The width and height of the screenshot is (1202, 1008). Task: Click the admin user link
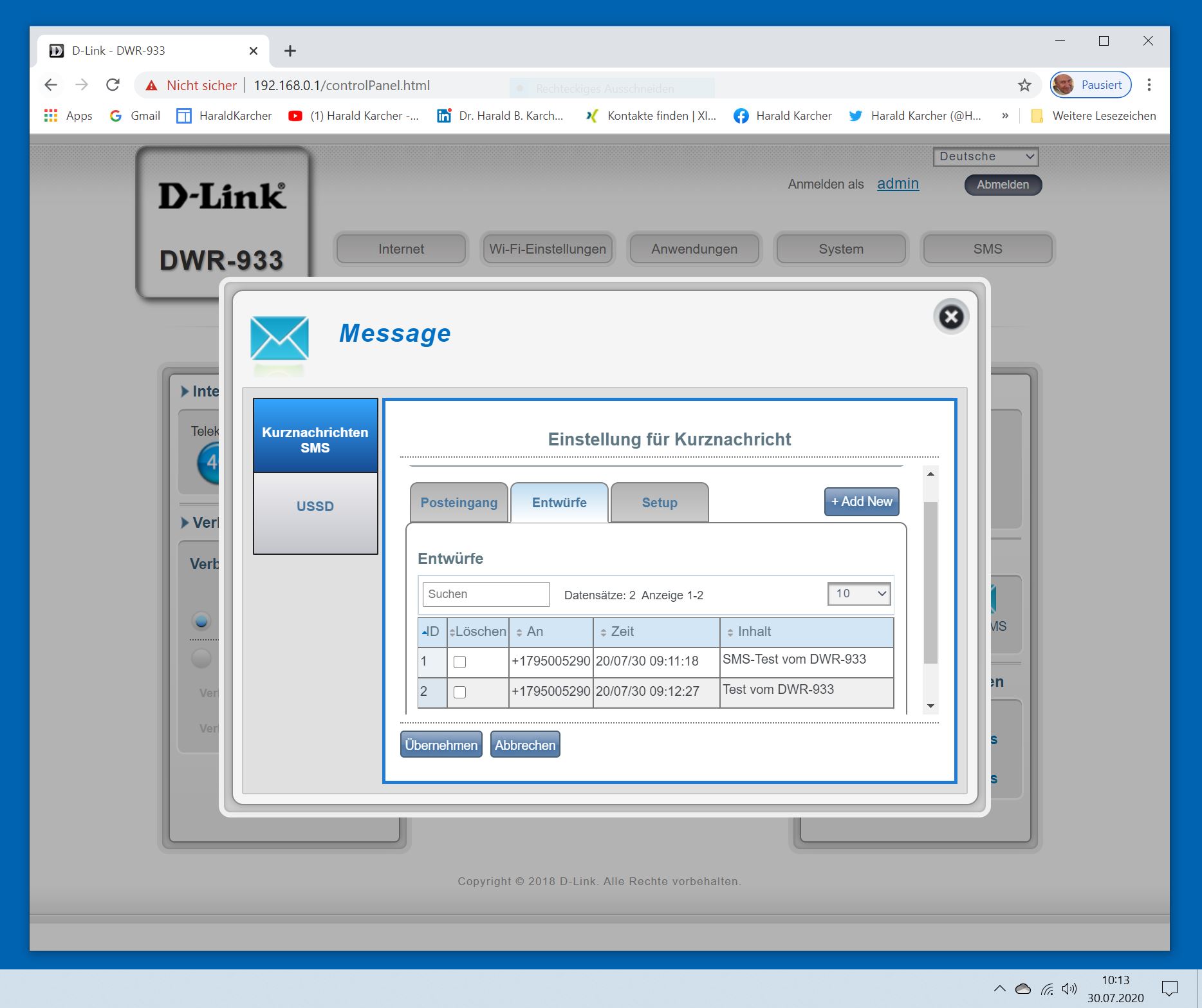[898, 183]
